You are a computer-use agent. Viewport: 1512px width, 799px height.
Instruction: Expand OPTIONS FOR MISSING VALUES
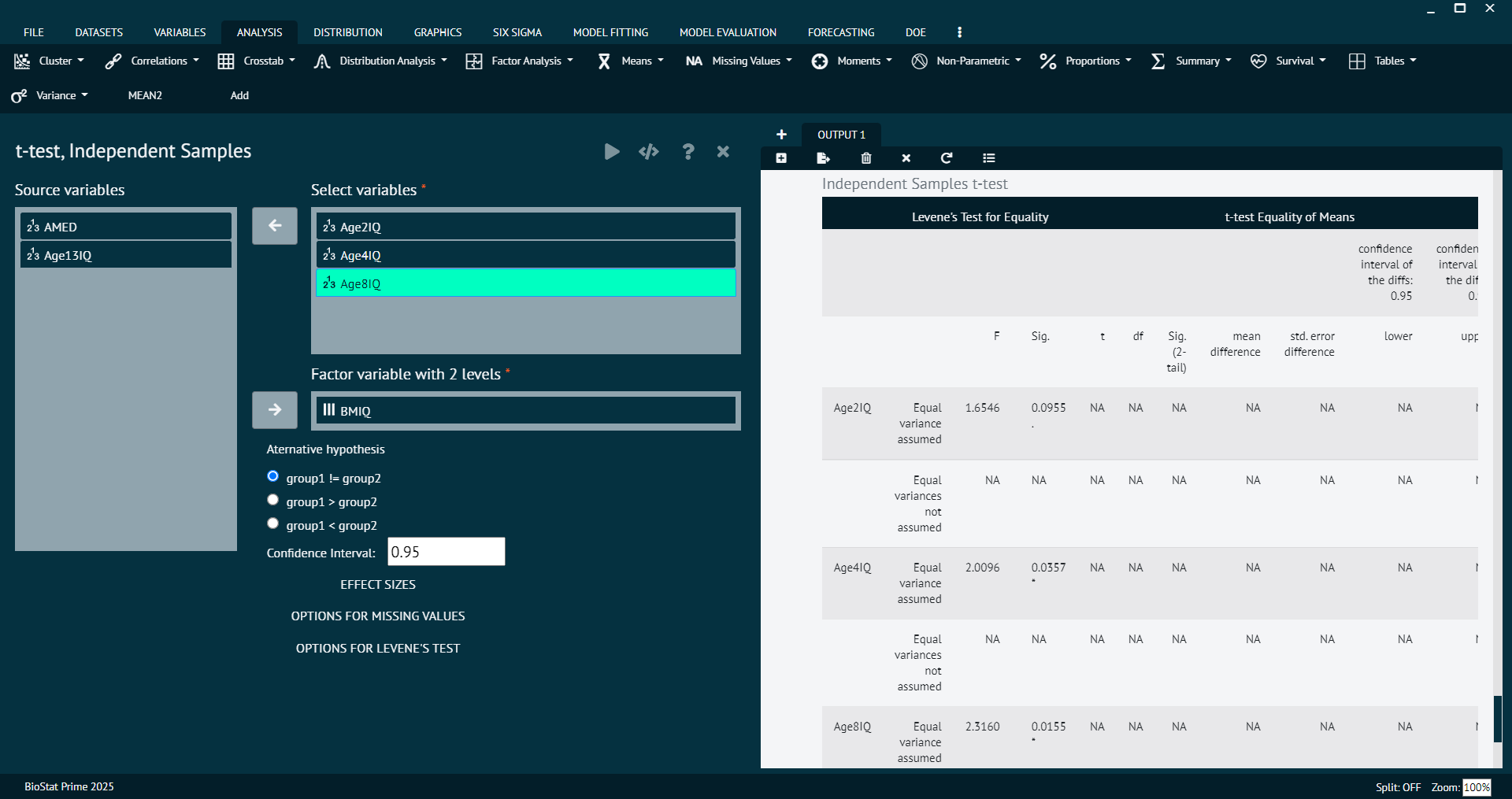[378, 616]
